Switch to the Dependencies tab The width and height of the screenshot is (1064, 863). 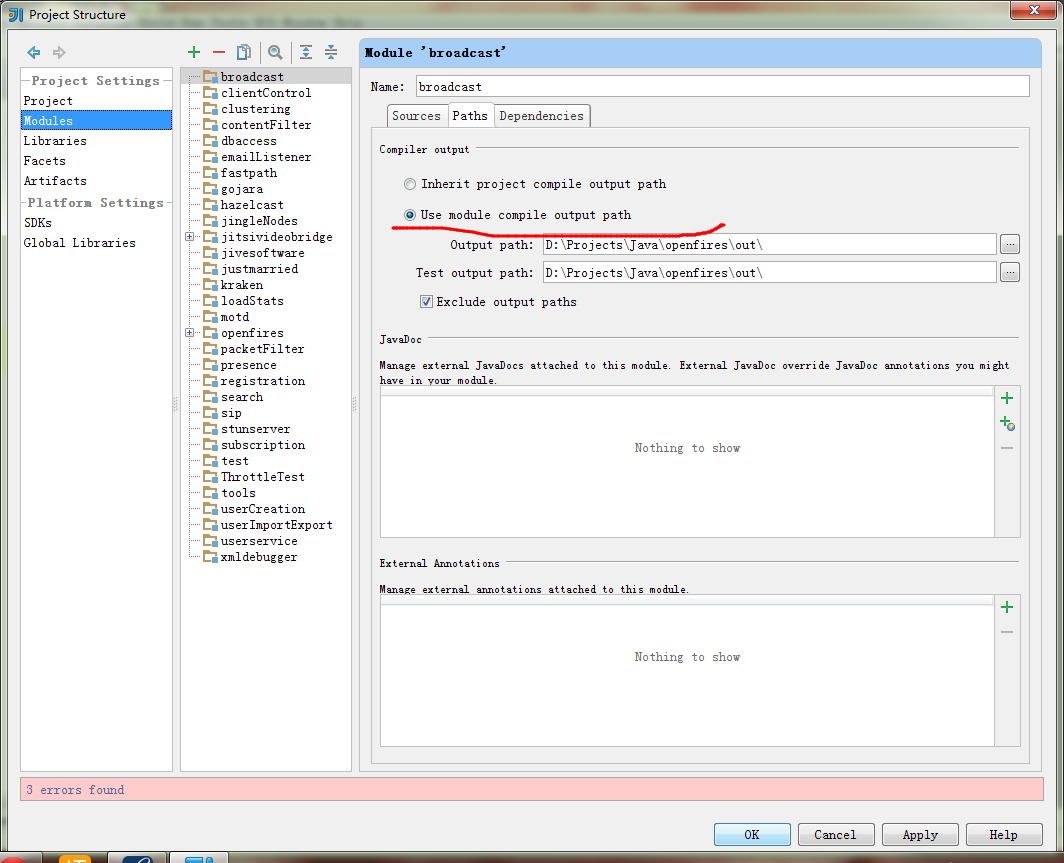pyautogui.click(x=541, y=115)
